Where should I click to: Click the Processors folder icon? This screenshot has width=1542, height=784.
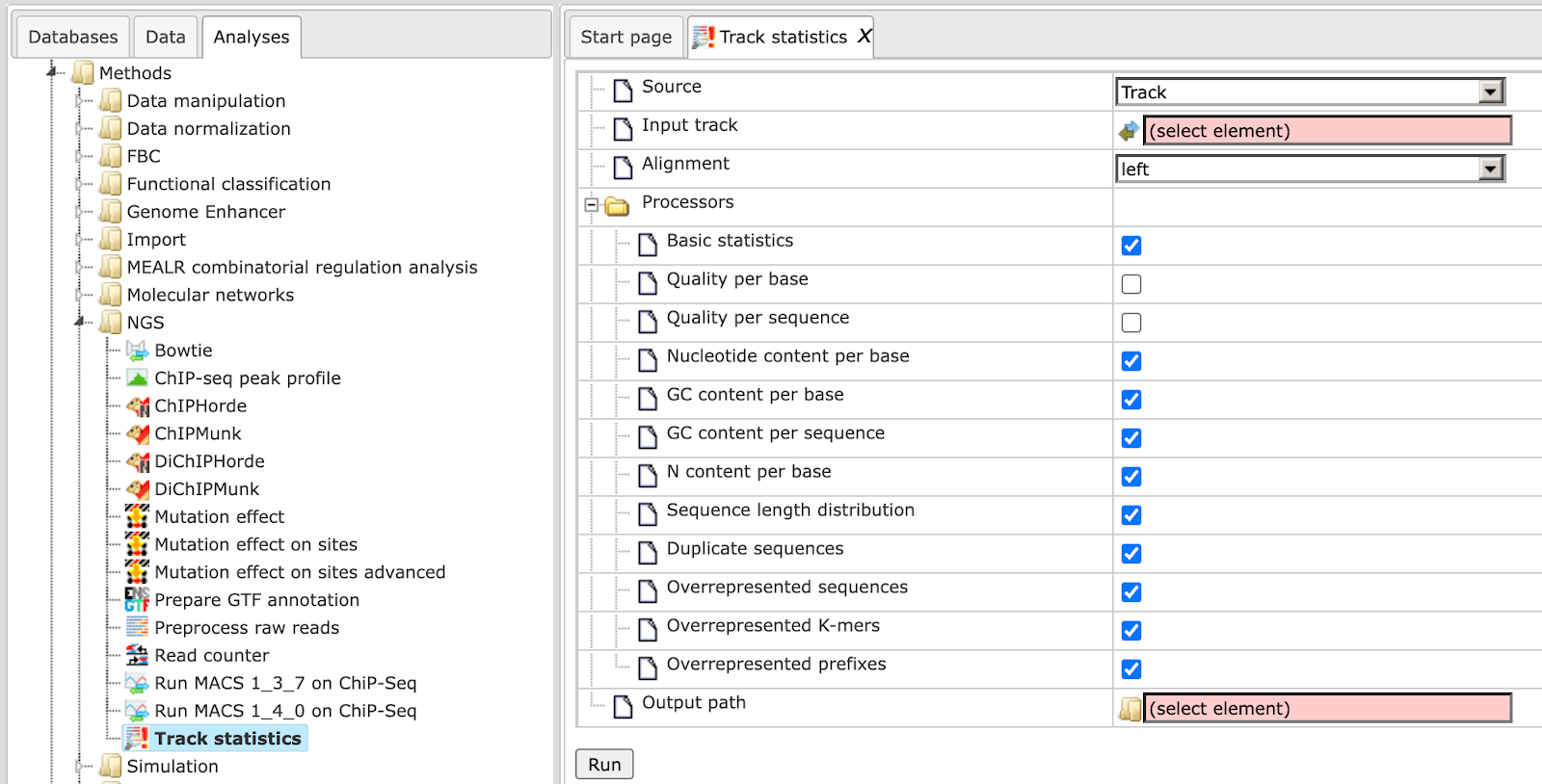tap(618, 205)
